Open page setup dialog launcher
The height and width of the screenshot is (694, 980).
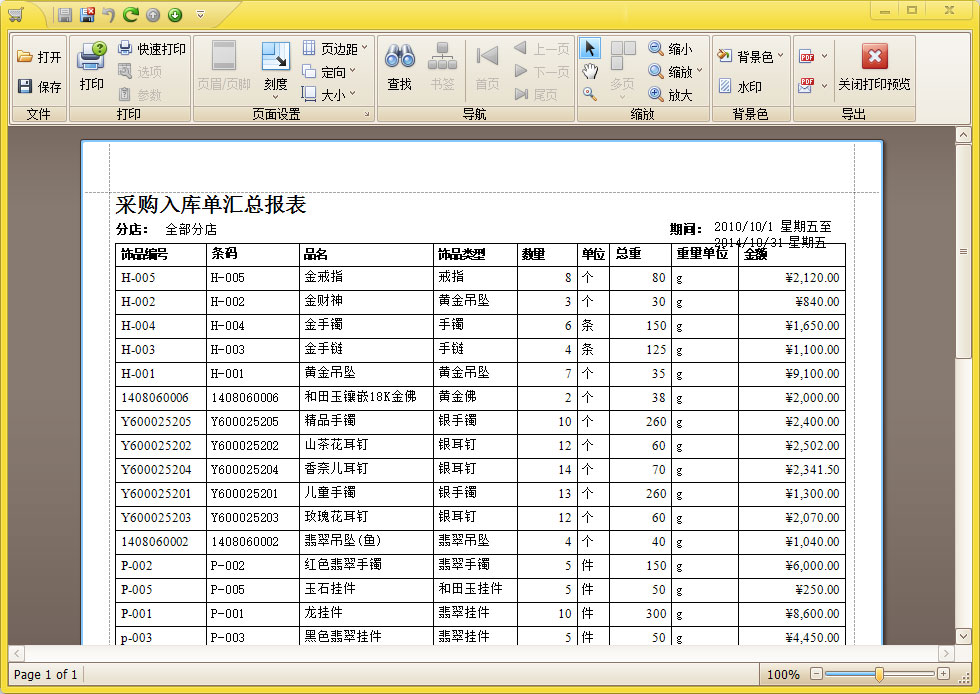367,114
